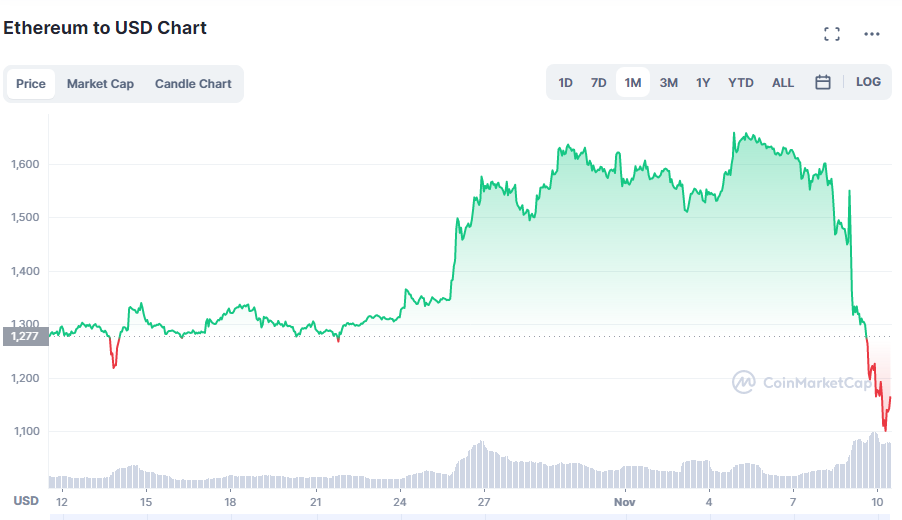Show ALL price history

783,83
